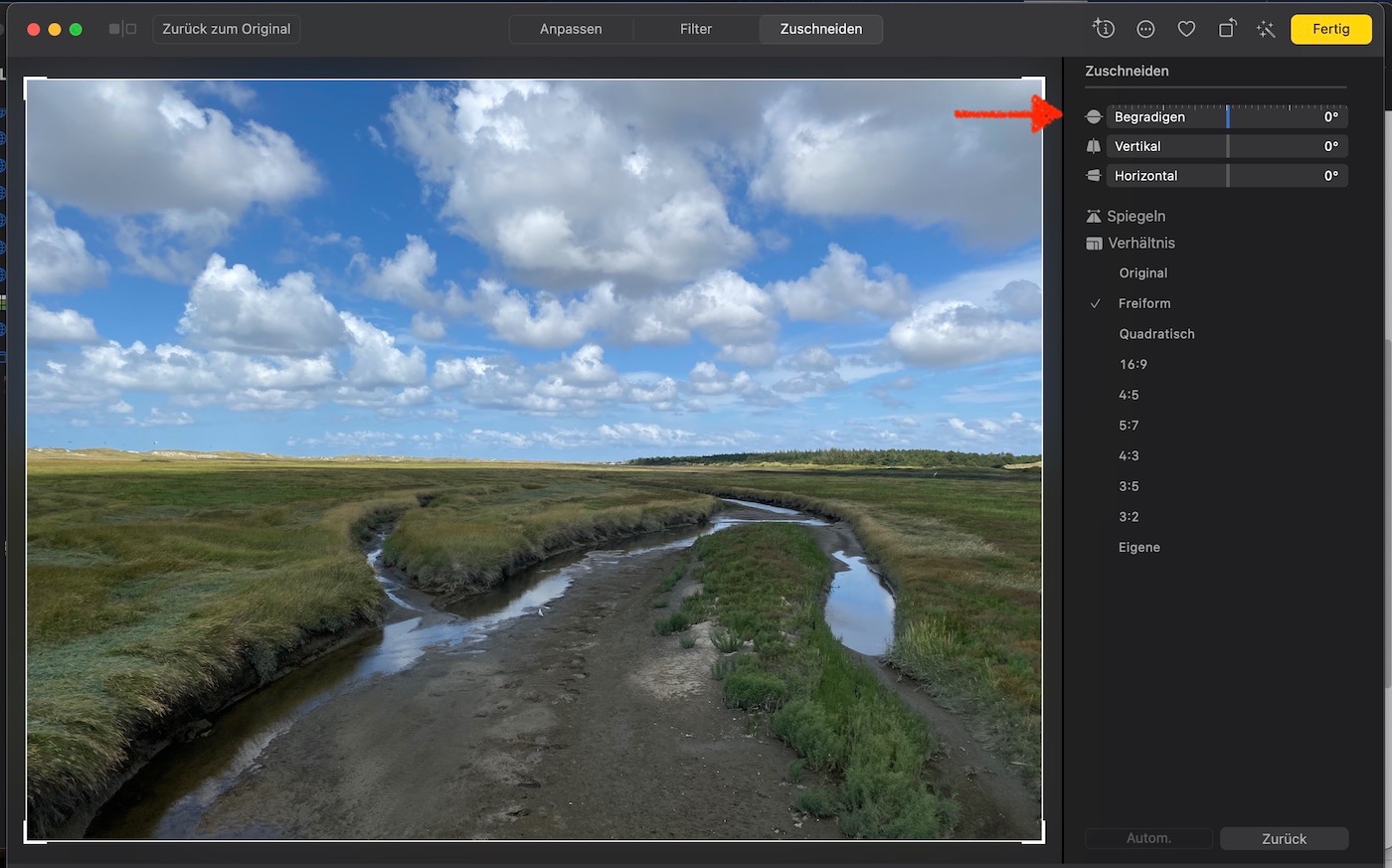Mark photo as favorite with heart icon
Image resolution: width=1392 pixels, height=868 pixels.
coord(1186,29)
